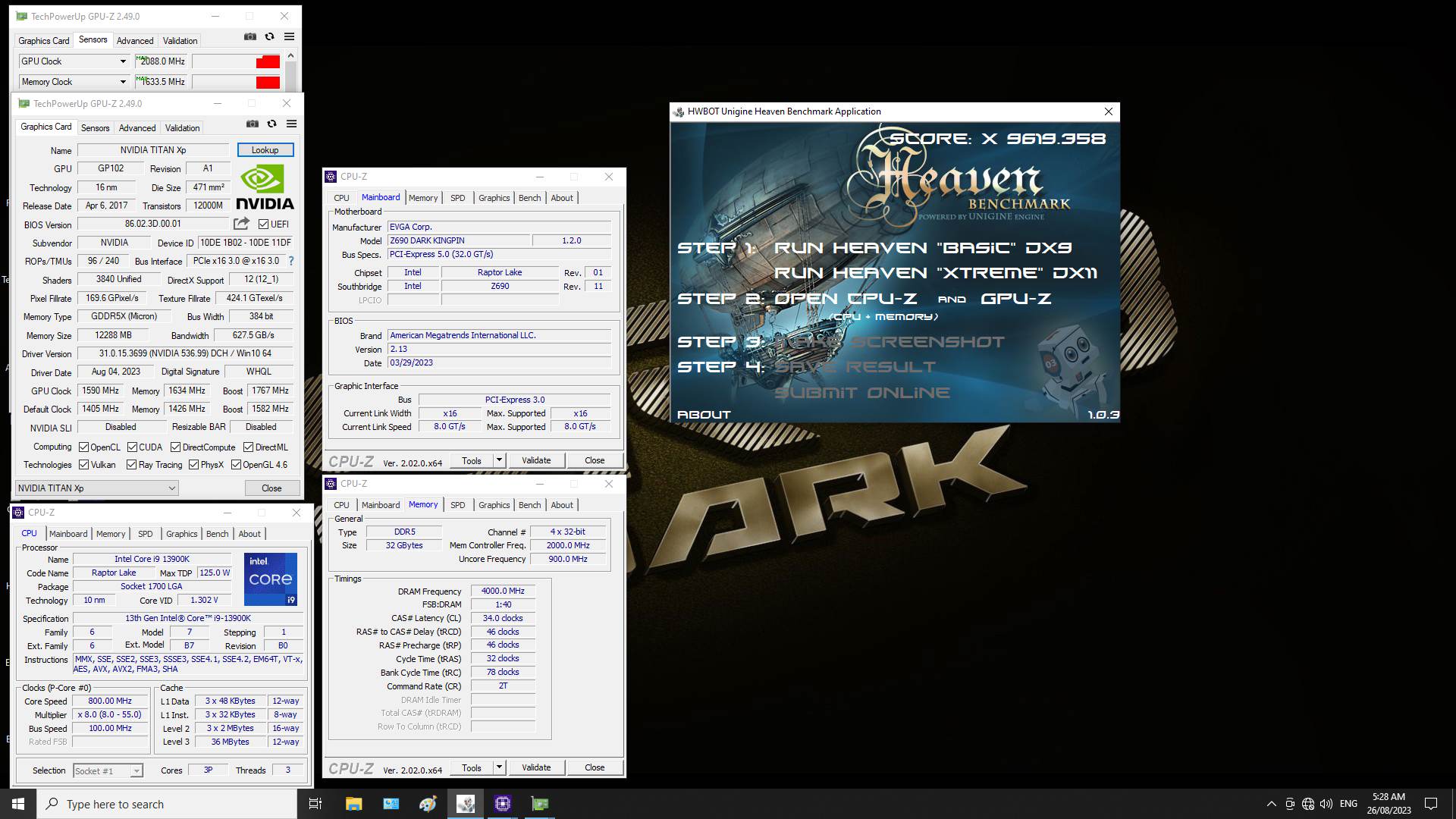Toggle the PhysX checkbox
The image size is (1456, 819).
[x=194, y=465]
